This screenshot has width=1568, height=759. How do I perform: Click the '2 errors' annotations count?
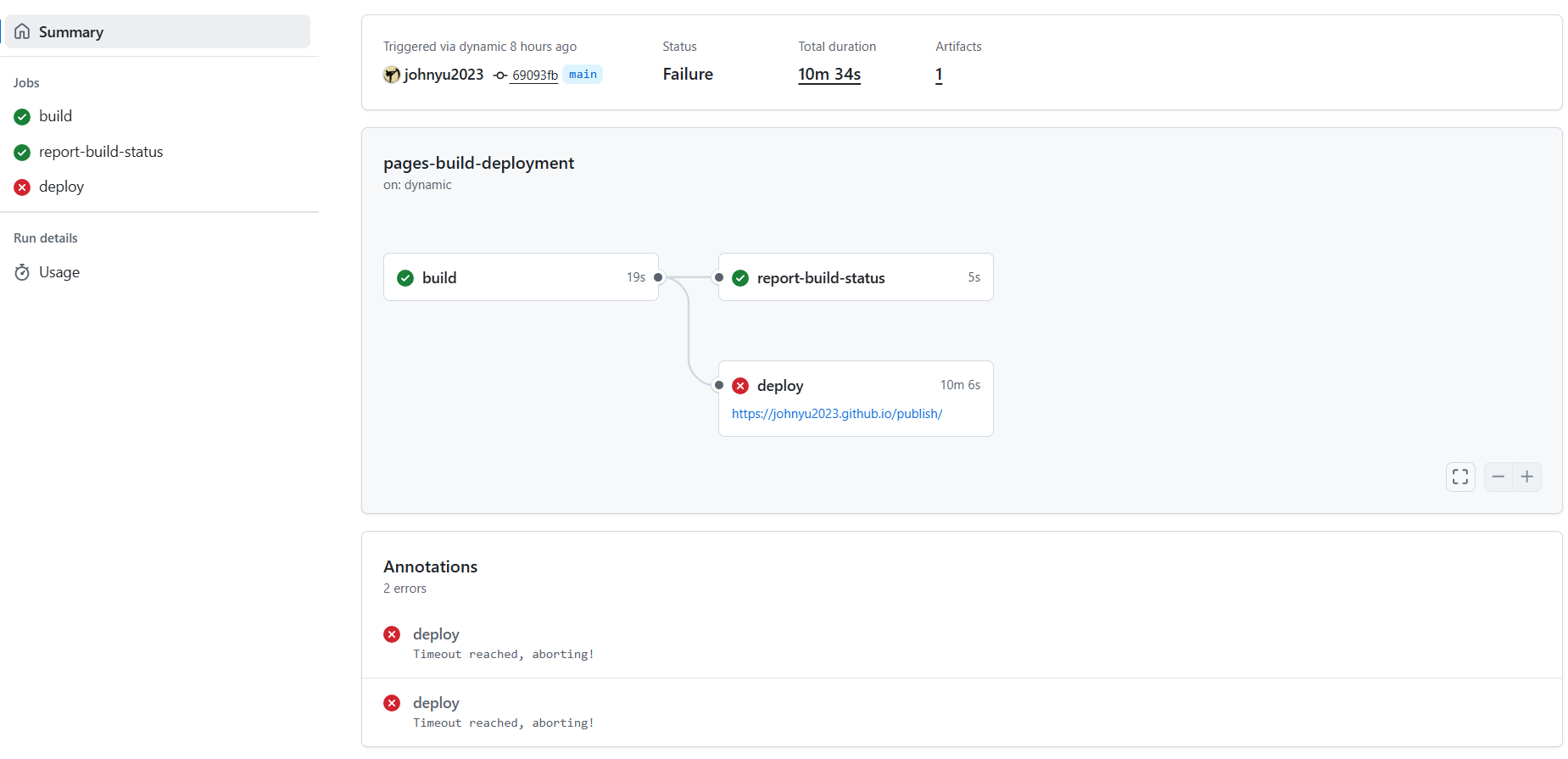[x=405, y=589]
